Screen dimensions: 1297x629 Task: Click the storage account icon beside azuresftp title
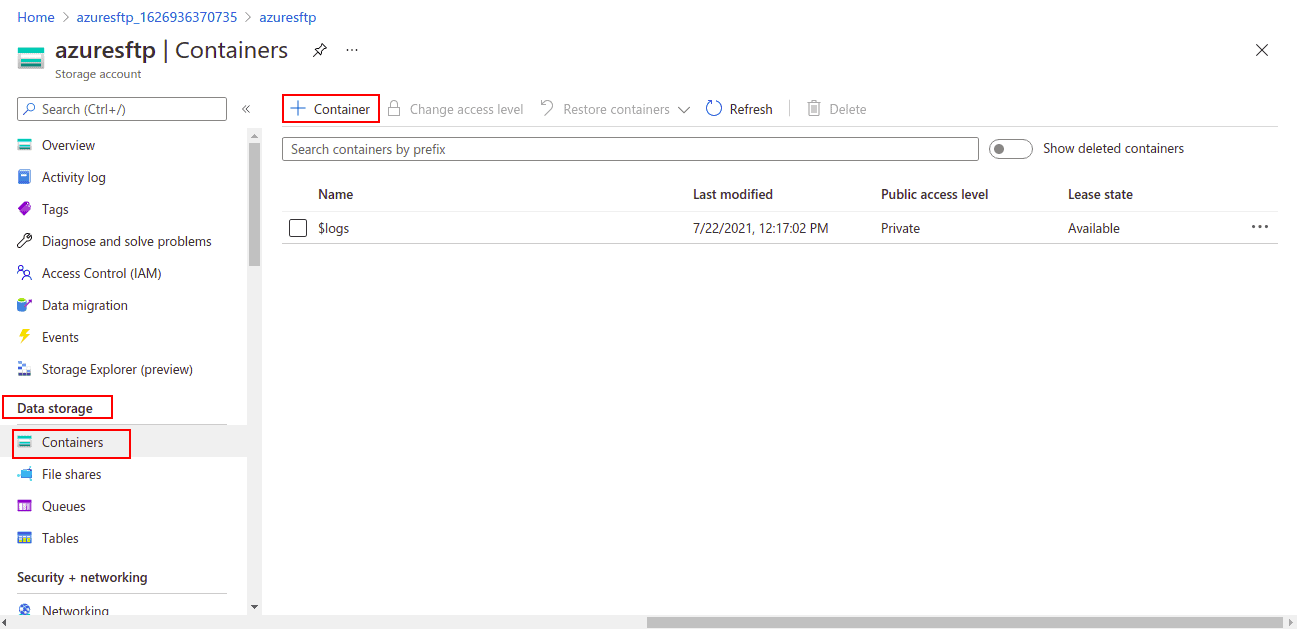point(31,58)
